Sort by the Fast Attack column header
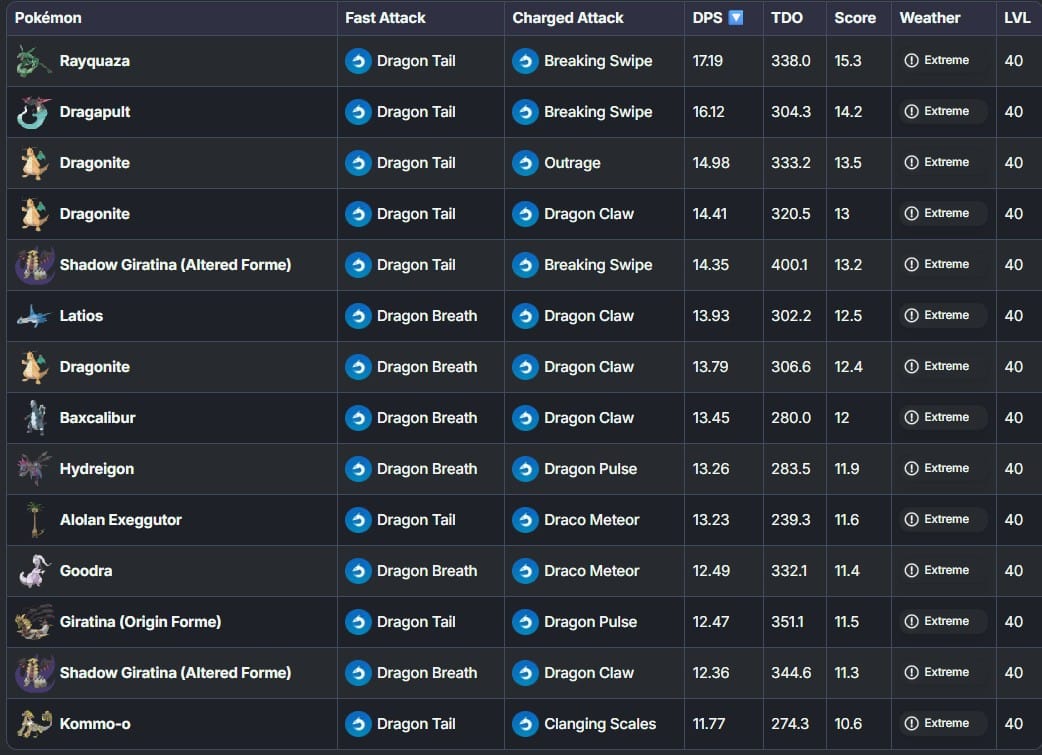The image size is (1042, 755). [x=385, y=18]
